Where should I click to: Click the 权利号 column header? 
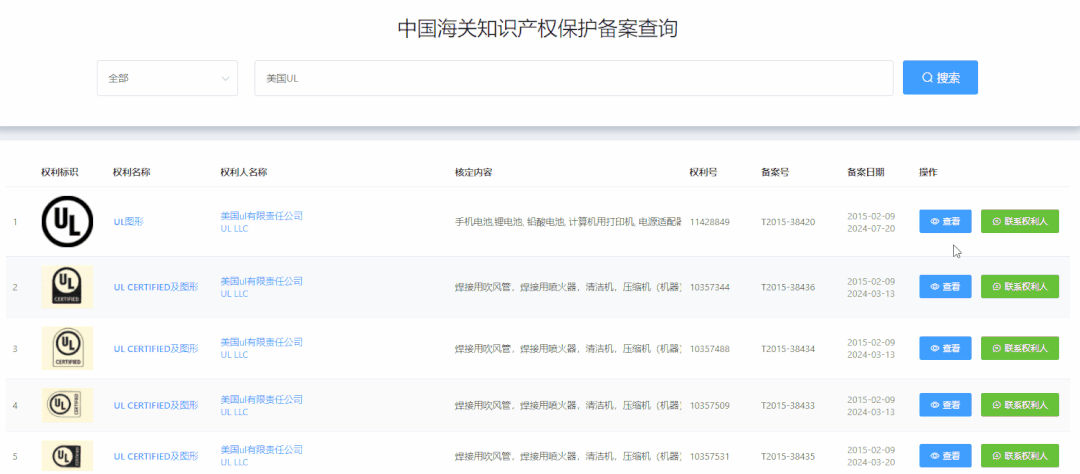[703, 172]
